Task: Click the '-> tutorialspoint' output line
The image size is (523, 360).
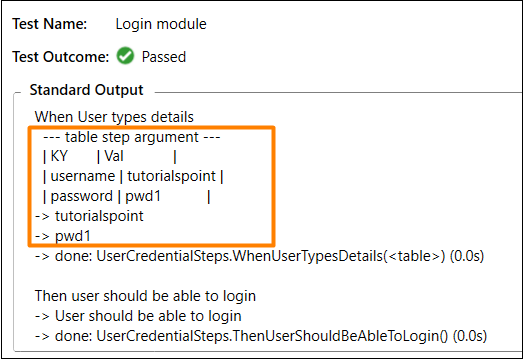Action: tap(89, 216)
